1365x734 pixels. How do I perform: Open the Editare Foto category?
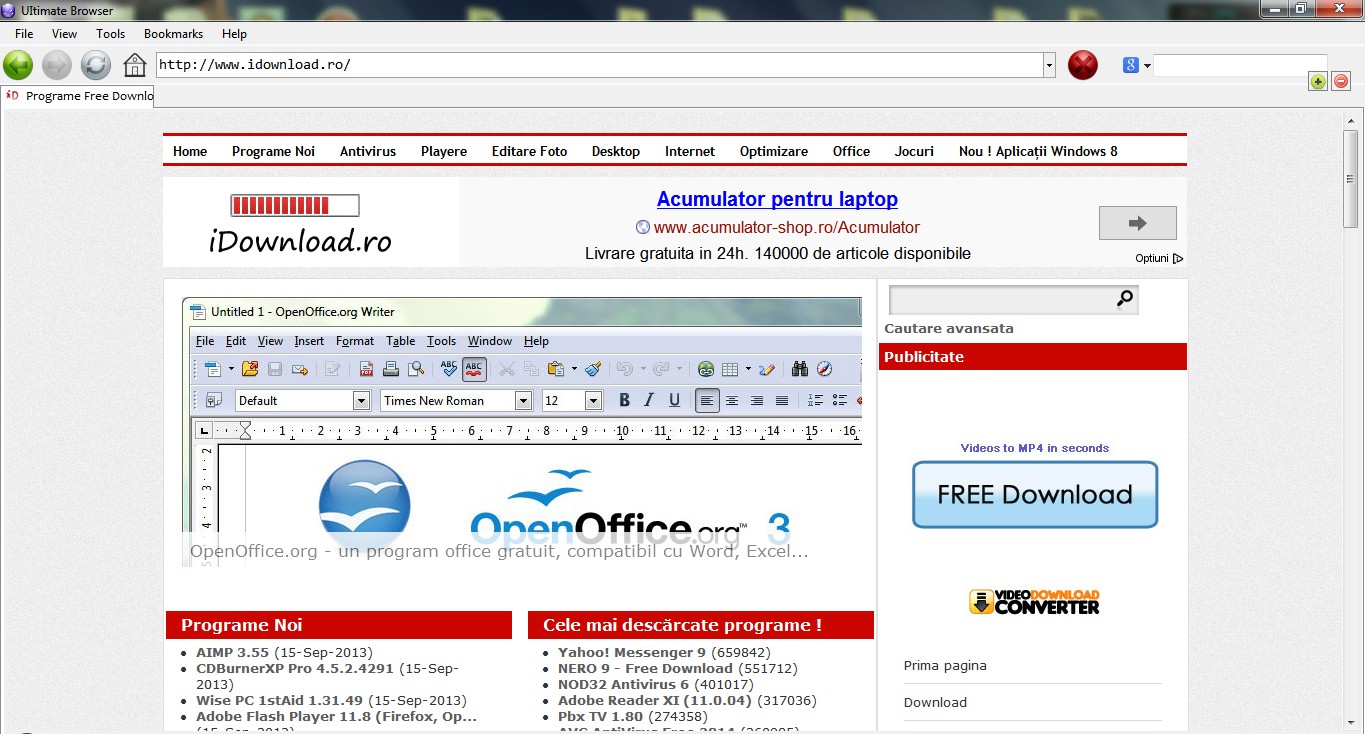point(529,151)
